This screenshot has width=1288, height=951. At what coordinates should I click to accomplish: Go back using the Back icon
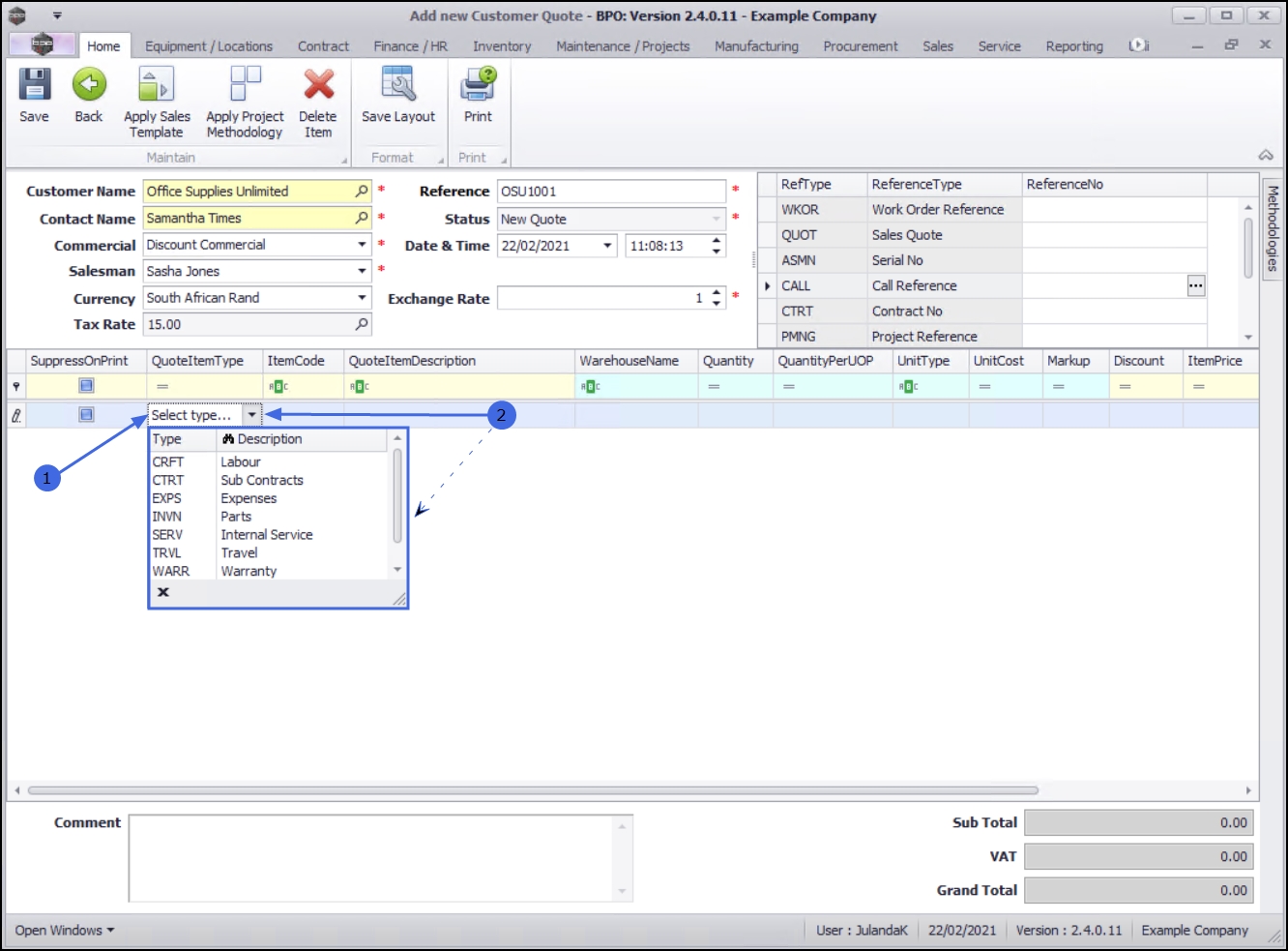[x=89, y=85]
